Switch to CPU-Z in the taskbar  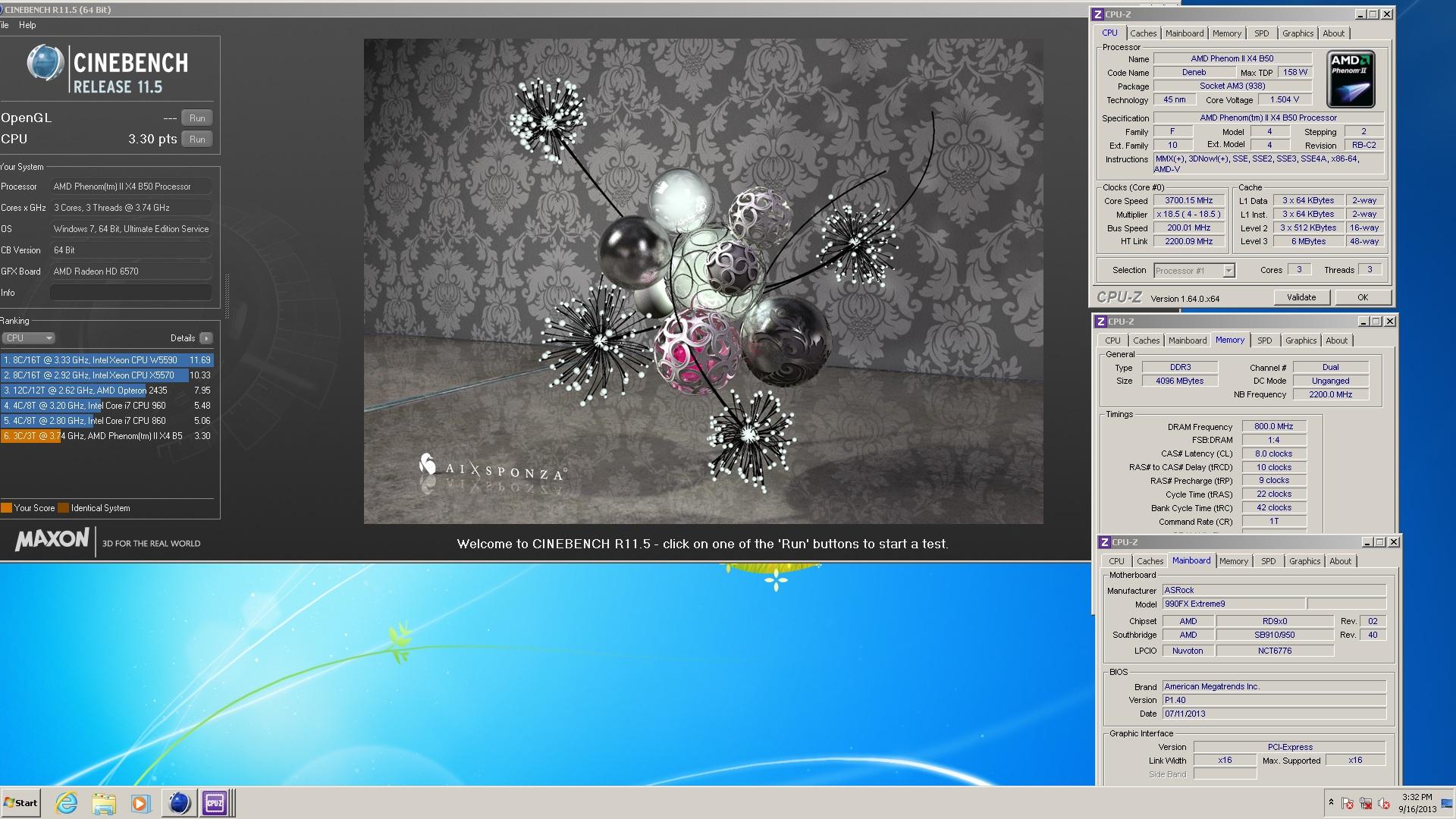tap(215, 803)
